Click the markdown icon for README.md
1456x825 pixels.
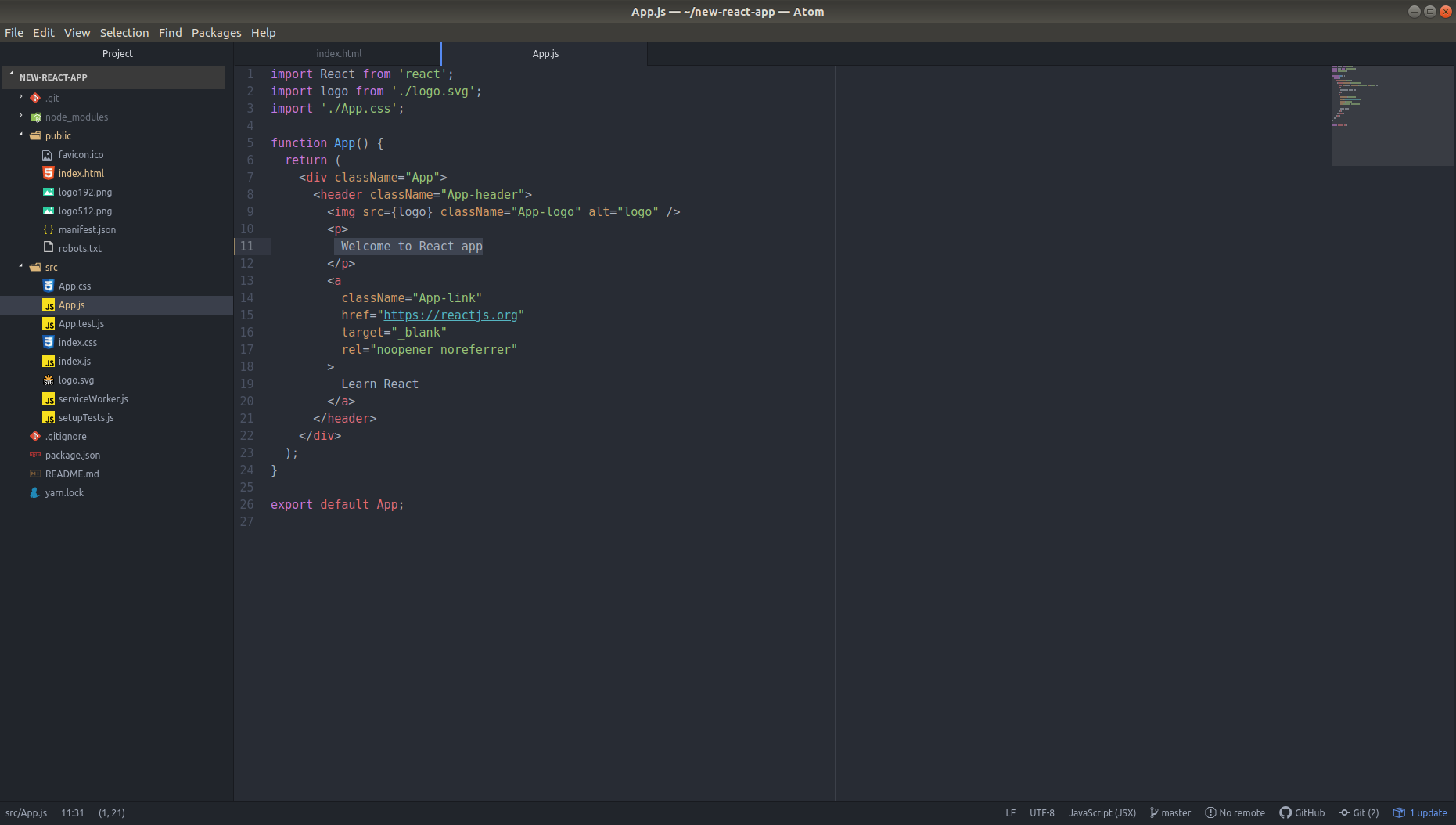click(35, 474)
